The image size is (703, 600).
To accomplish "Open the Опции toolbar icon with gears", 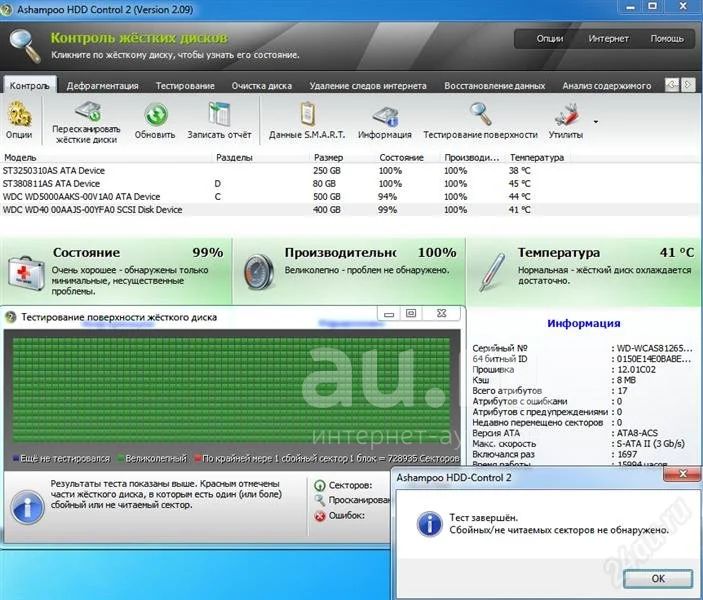I will click(19, 114).
